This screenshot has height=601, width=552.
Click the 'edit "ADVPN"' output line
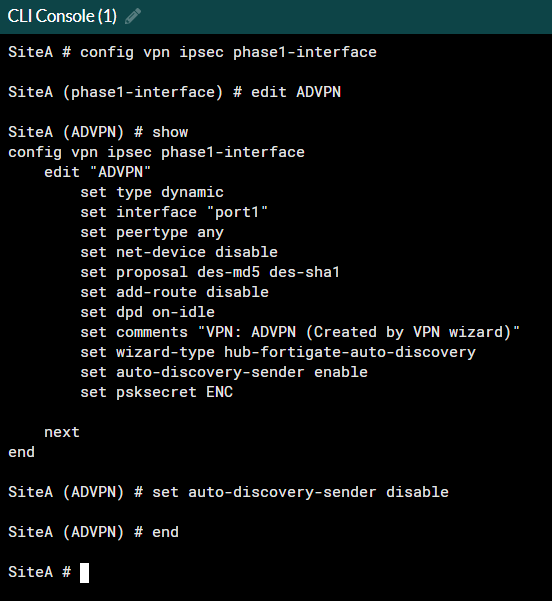[x=98, y=172]
